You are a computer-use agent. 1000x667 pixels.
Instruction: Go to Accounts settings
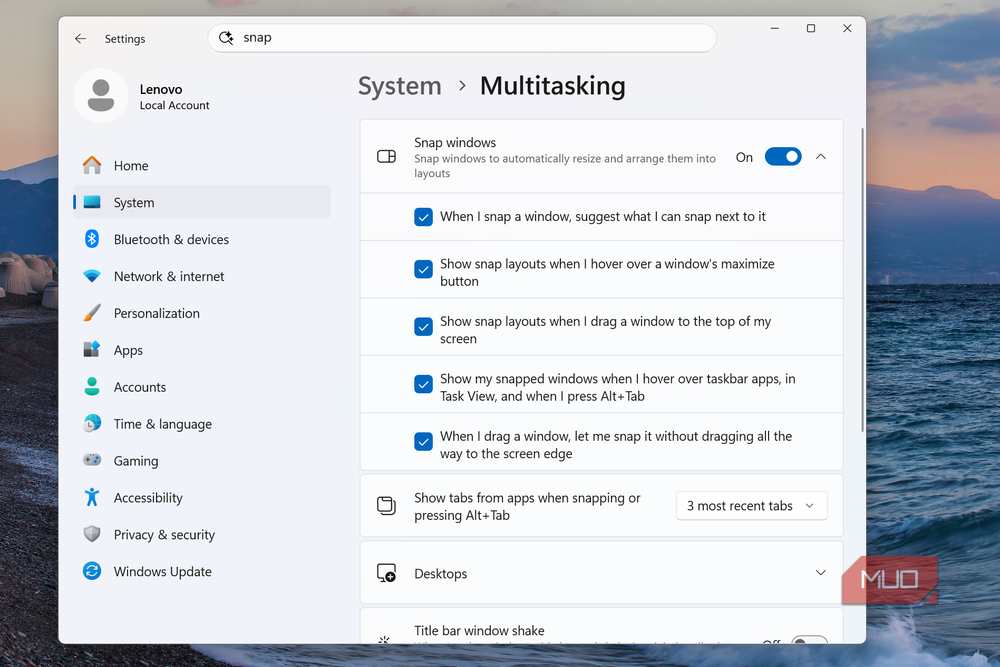point(202,387)
